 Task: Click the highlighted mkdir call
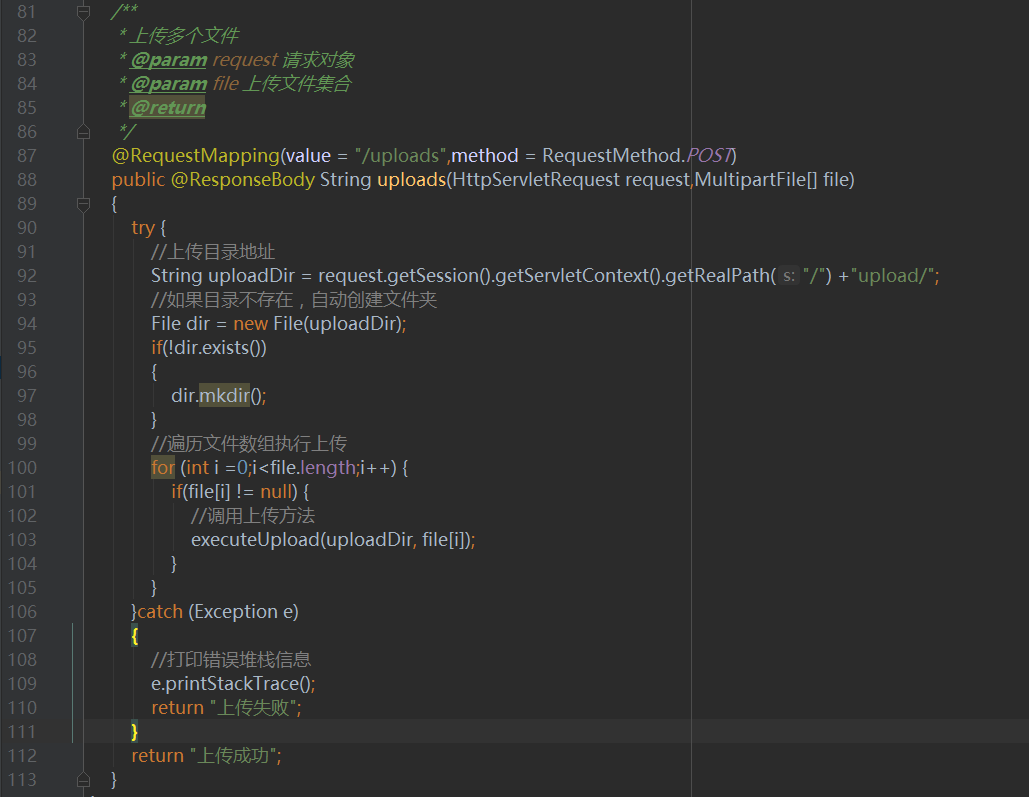click(224, 396)
